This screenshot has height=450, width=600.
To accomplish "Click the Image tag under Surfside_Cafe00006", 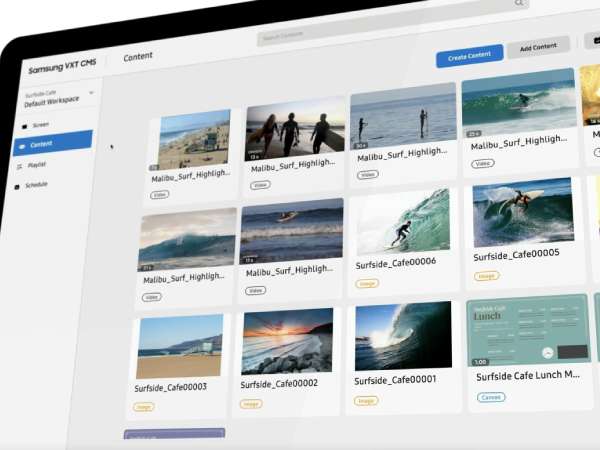I will click(367, 284).
